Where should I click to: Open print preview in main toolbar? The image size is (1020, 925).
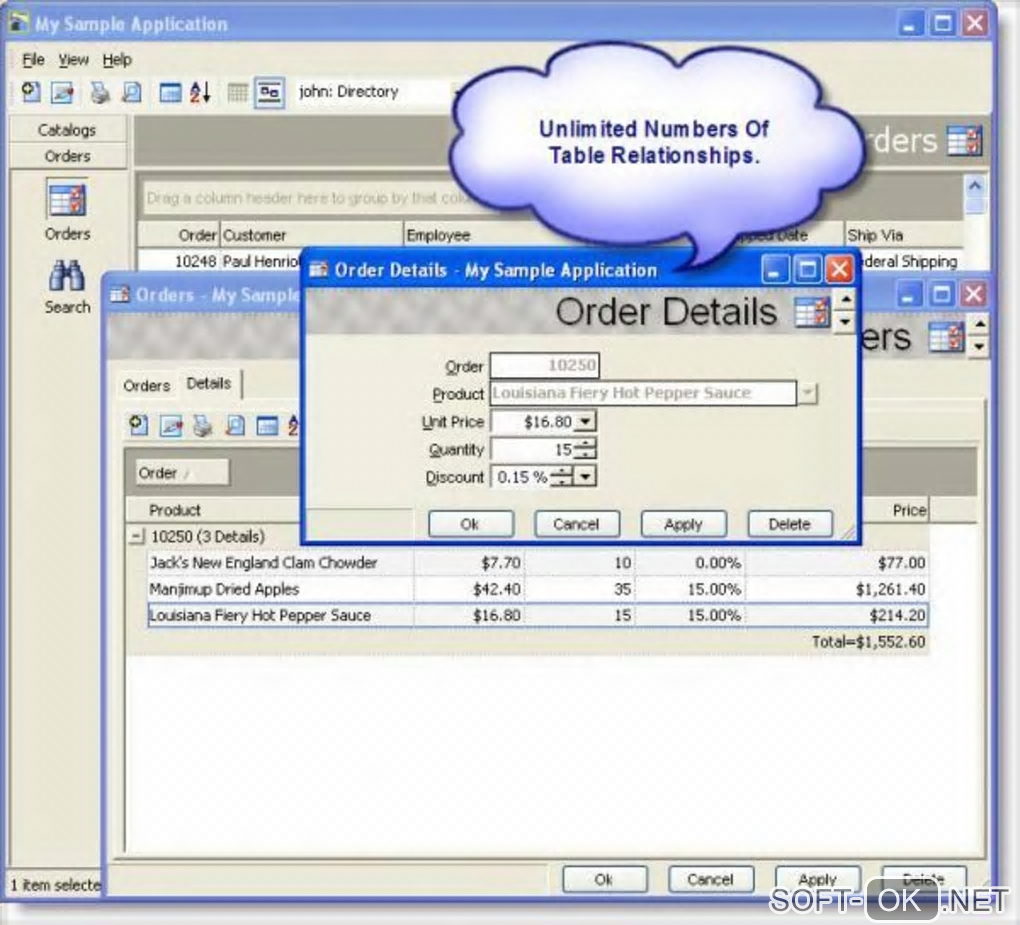click(132, 92)
